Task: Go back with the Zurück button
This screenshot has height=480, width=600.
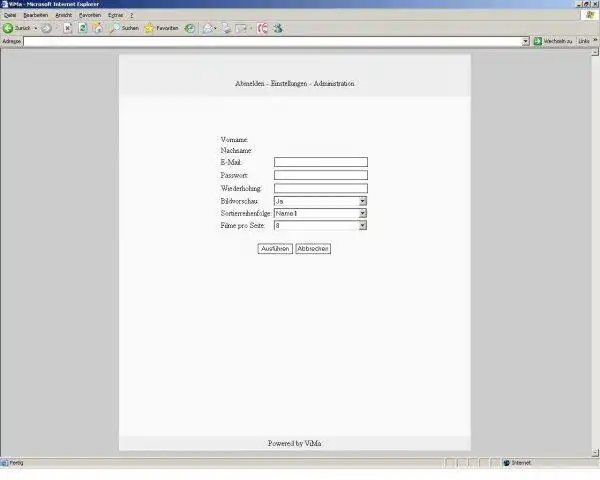Action: coord(16,28)
